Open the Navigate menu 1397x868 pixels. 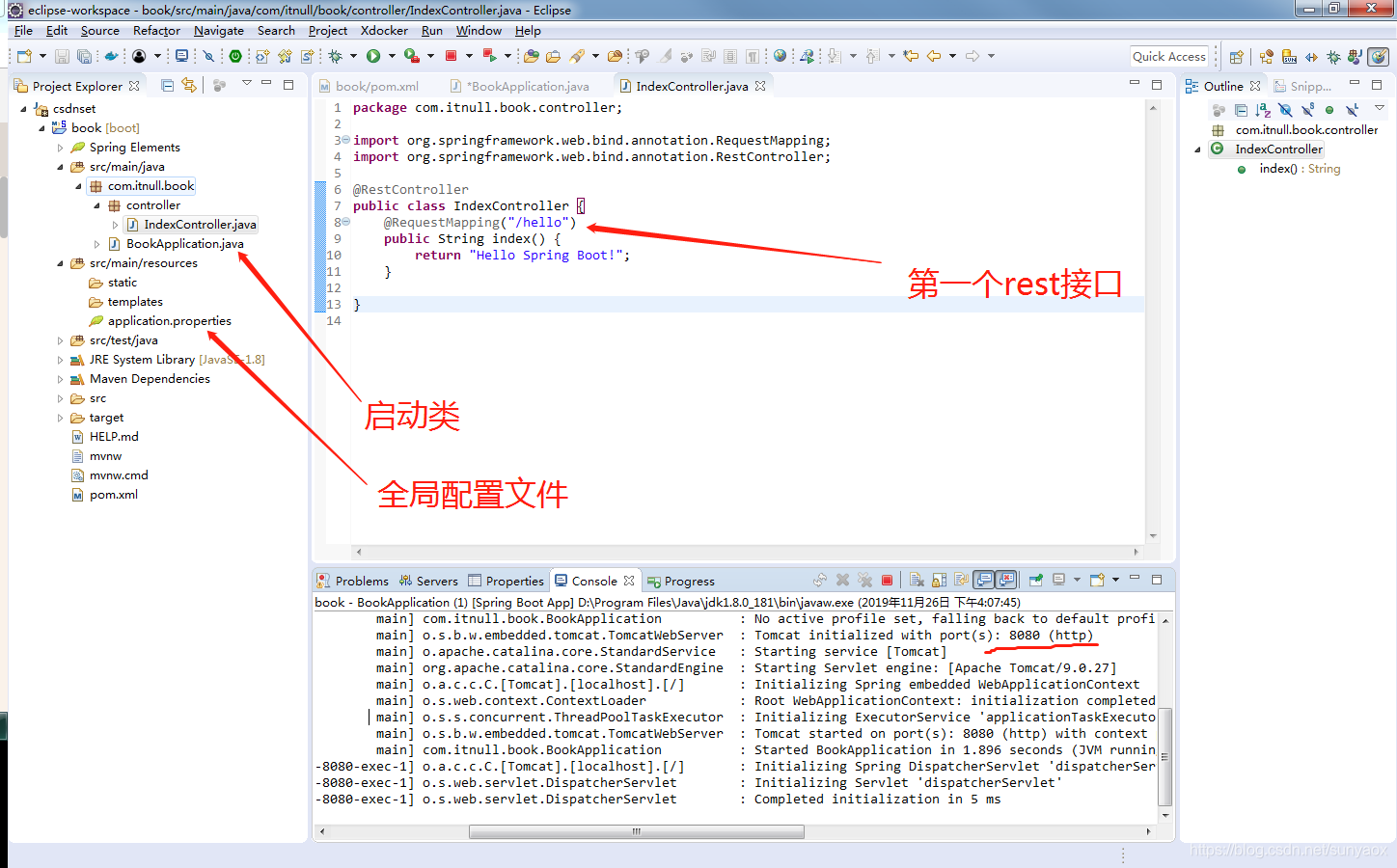point(219,31)
